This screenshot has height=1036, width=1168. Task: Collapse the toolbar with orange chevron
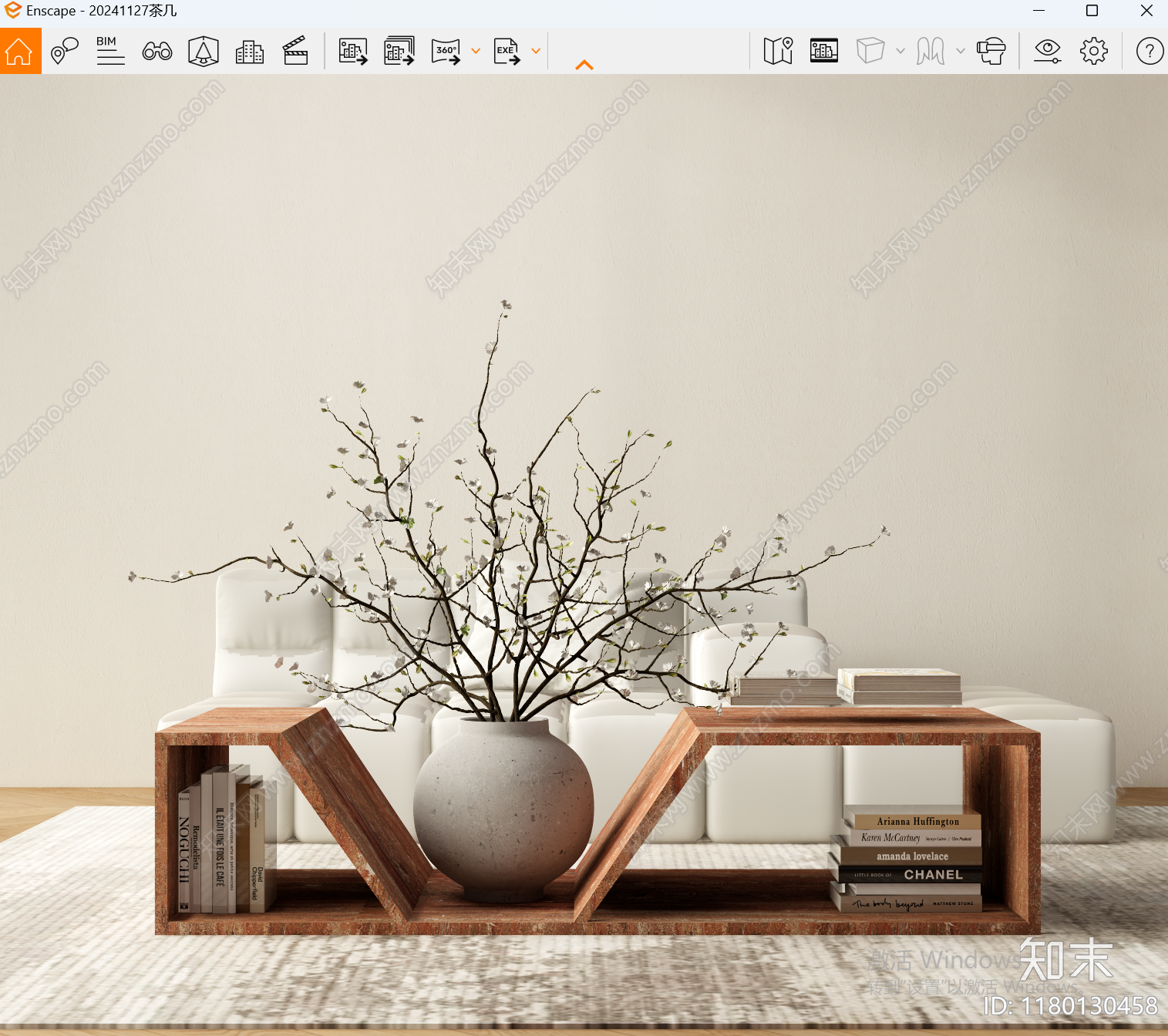(x=584, y=66)
